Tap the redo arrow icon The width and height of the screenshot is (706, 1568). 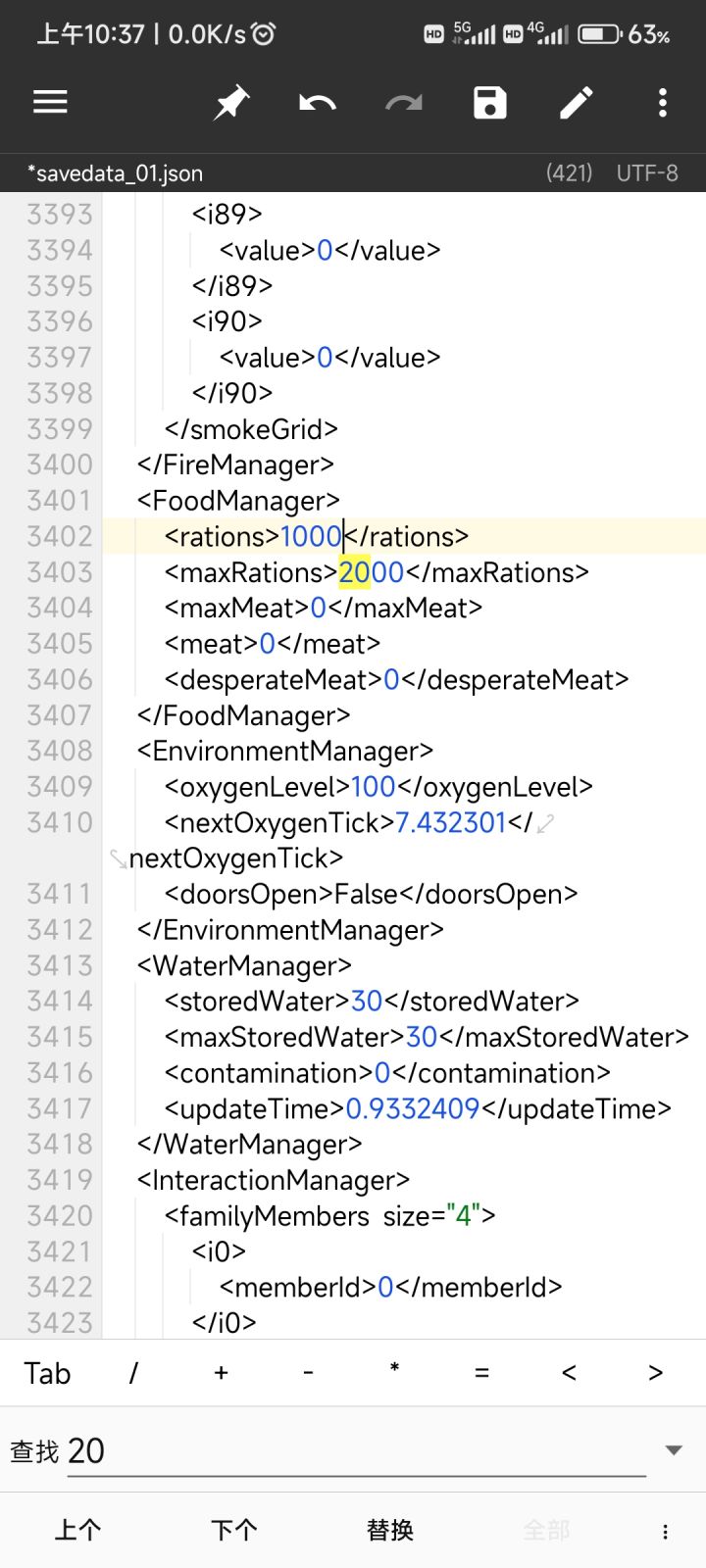[x=404, y=102]
